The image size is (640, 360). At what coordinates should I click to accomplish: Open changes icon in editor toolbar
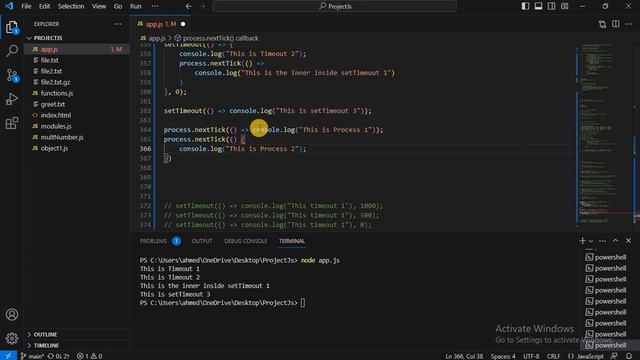pyautogui.click(x=602, y=24)
